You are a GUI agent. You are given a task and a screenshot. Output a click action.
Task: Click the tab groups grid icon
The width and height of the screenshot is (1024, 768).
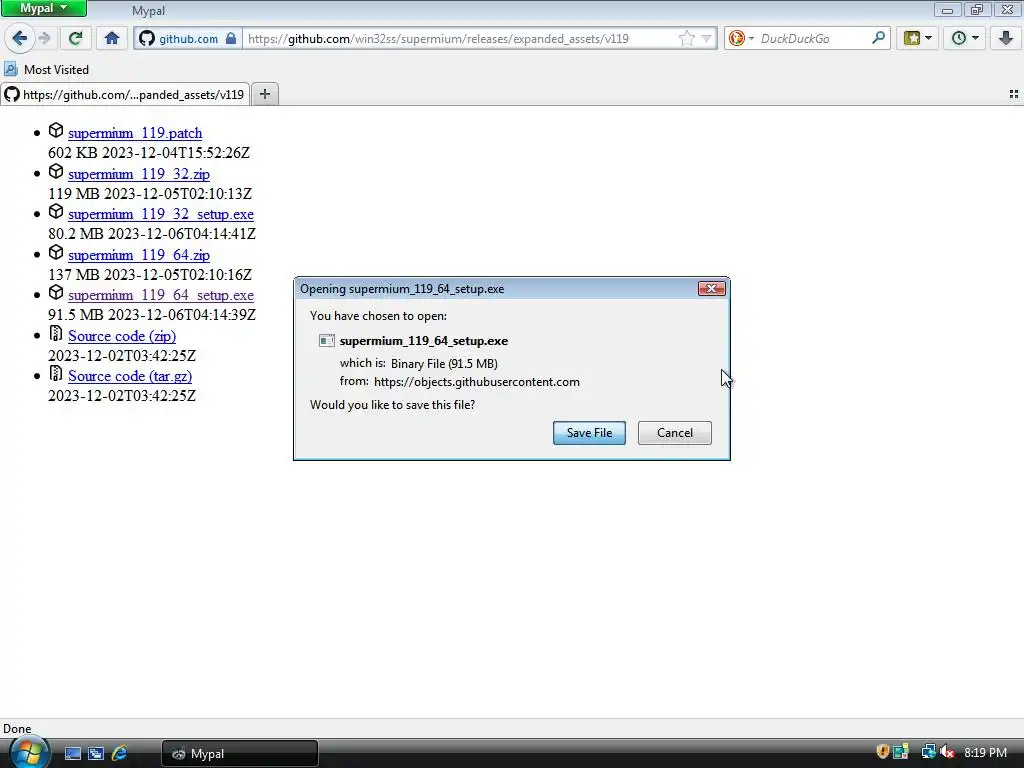(1014, 95)
